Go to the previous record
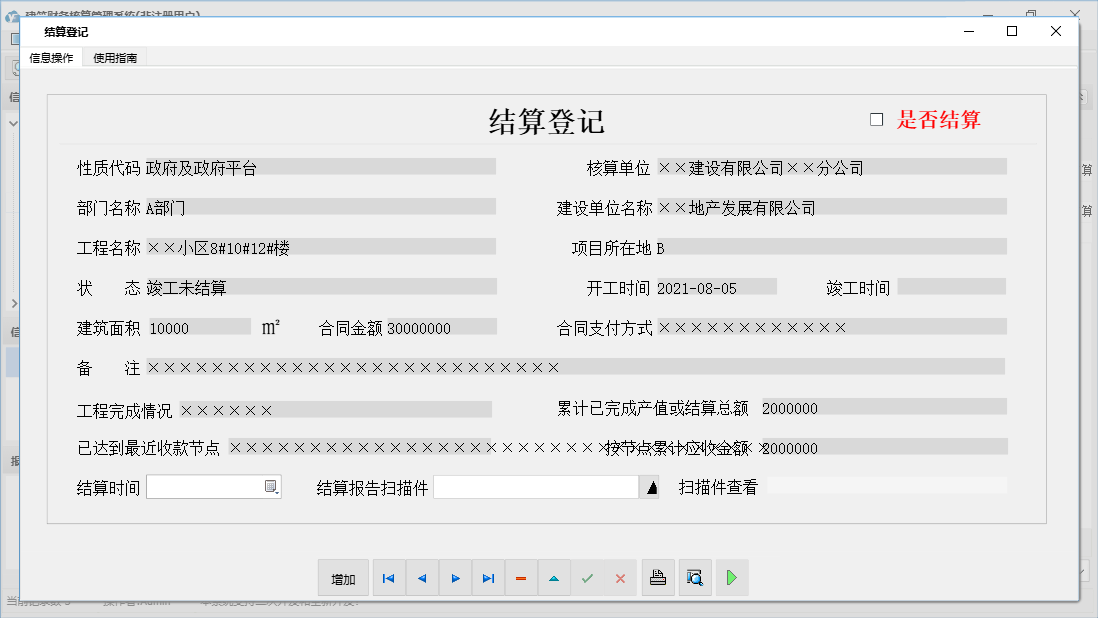This screenshot has height=618, width=1098. tap(421, 578)
